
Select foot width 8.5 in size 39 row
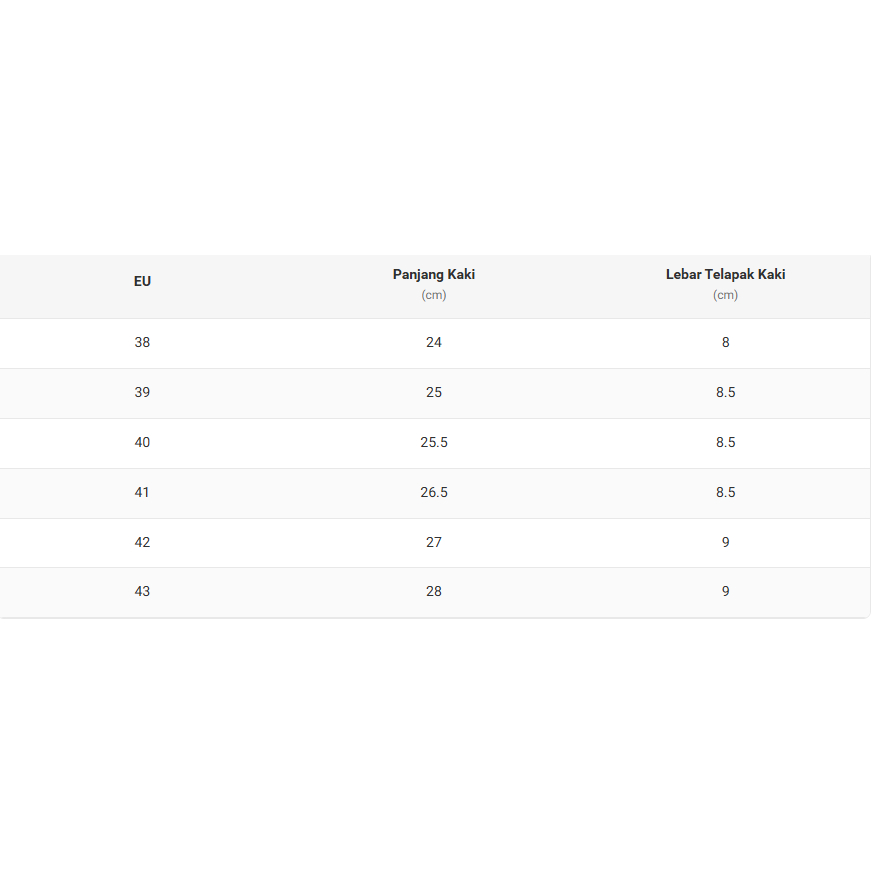(x=725, y=393)
